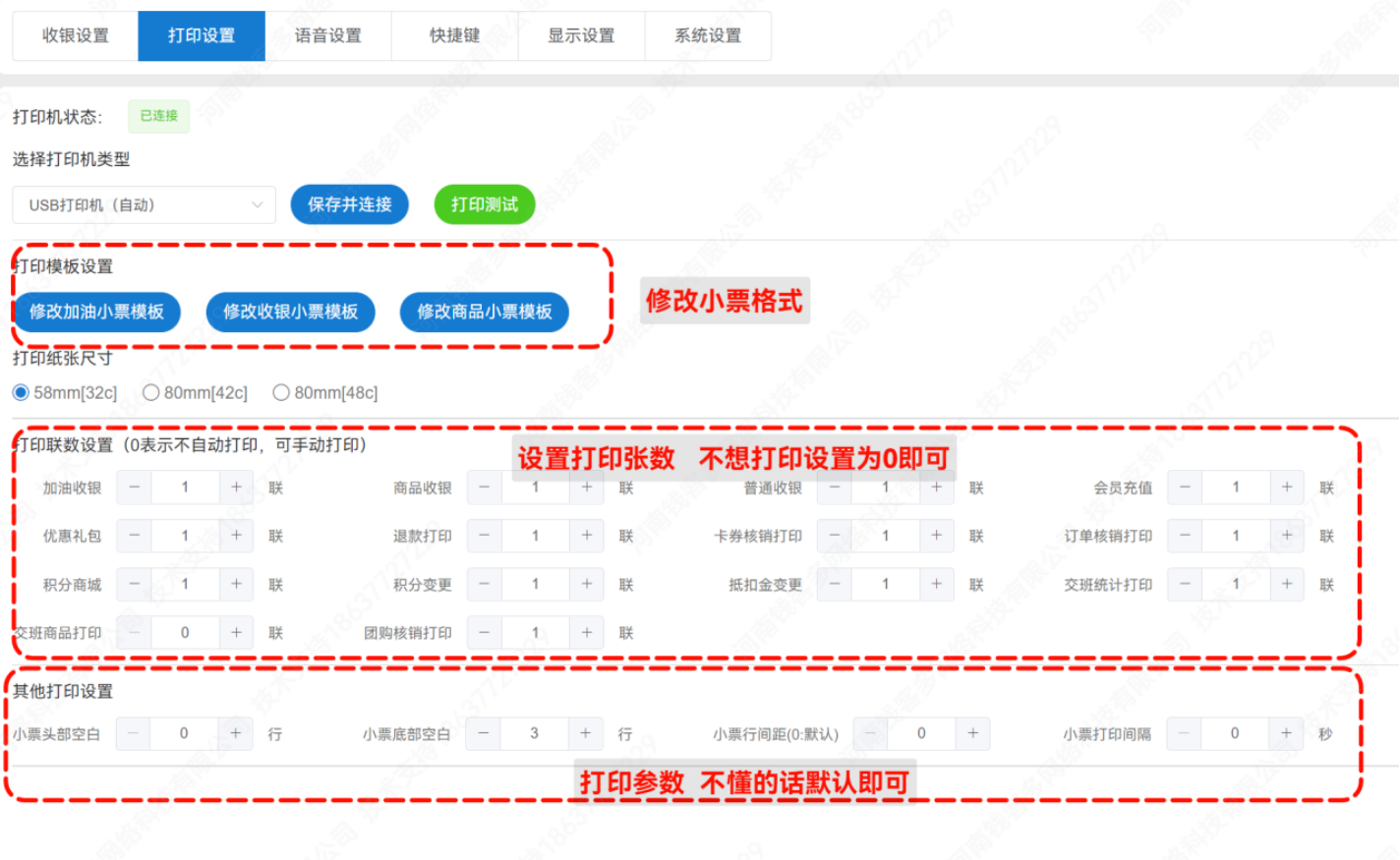This screenshot has width=1400, height=860.
Task: Open the 系统设置 tab
Action: (708, 36)
